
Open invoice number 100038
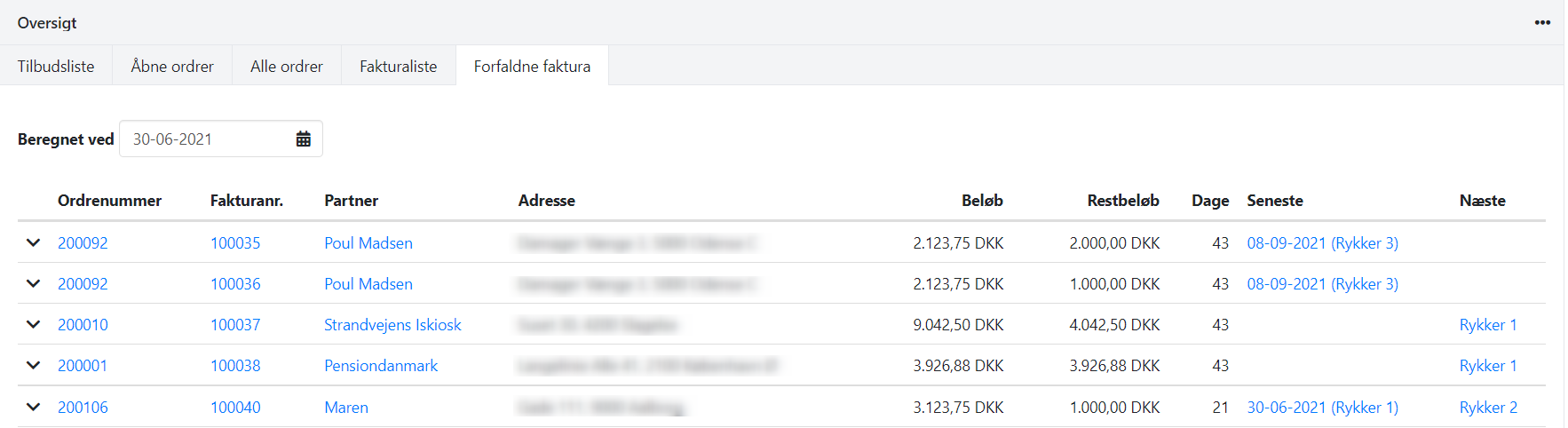(x=235, y=366)
